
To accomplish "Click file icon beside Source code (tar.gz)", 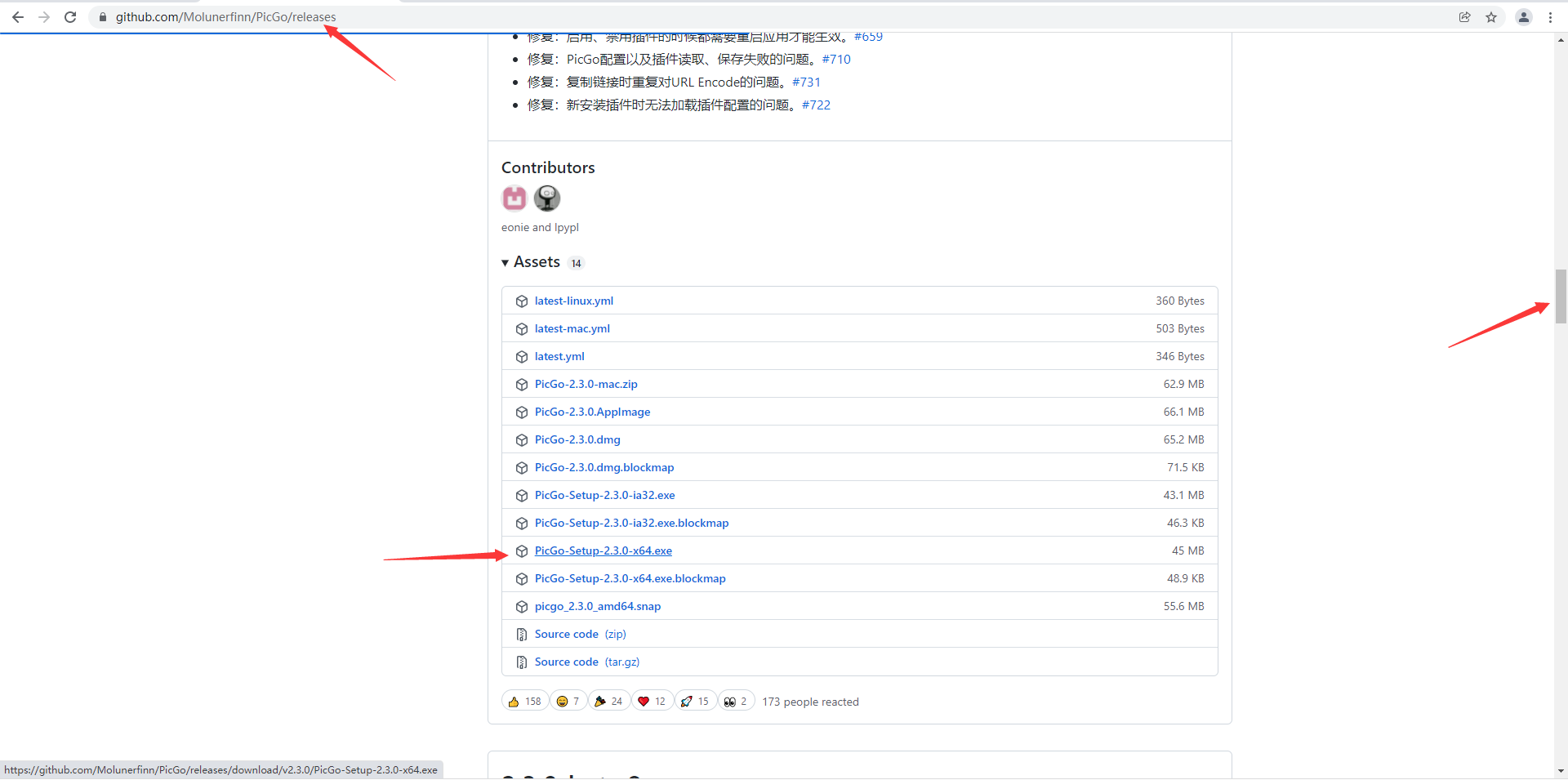I will tap(522, 662).
